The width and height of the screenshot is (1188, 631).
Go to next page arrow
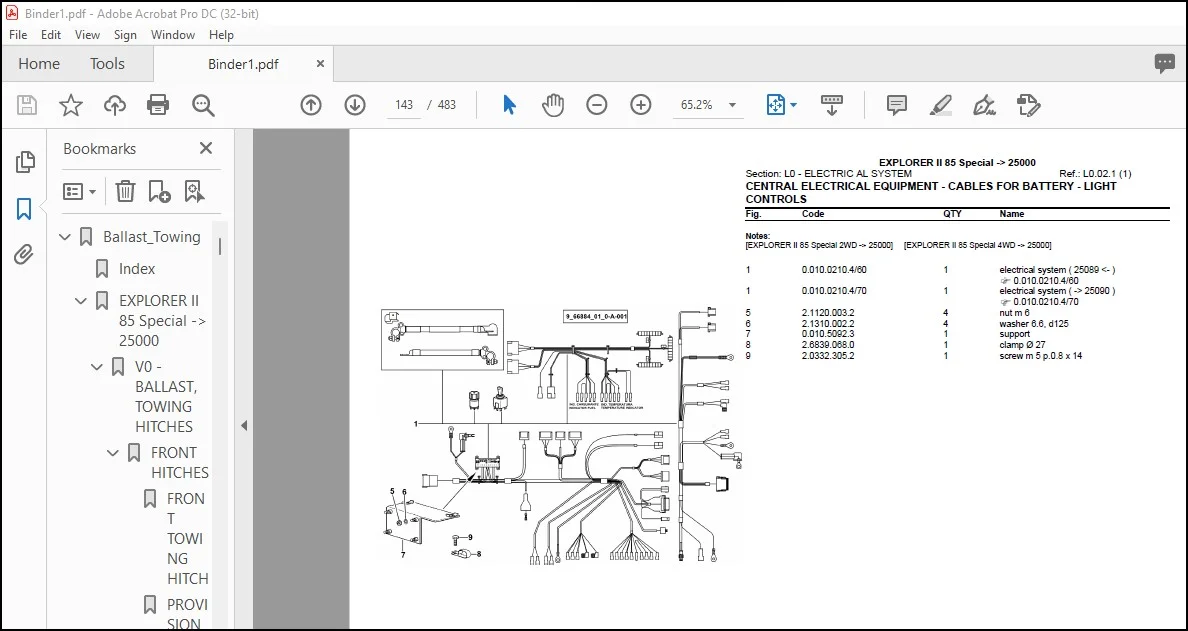click(355, 105)
